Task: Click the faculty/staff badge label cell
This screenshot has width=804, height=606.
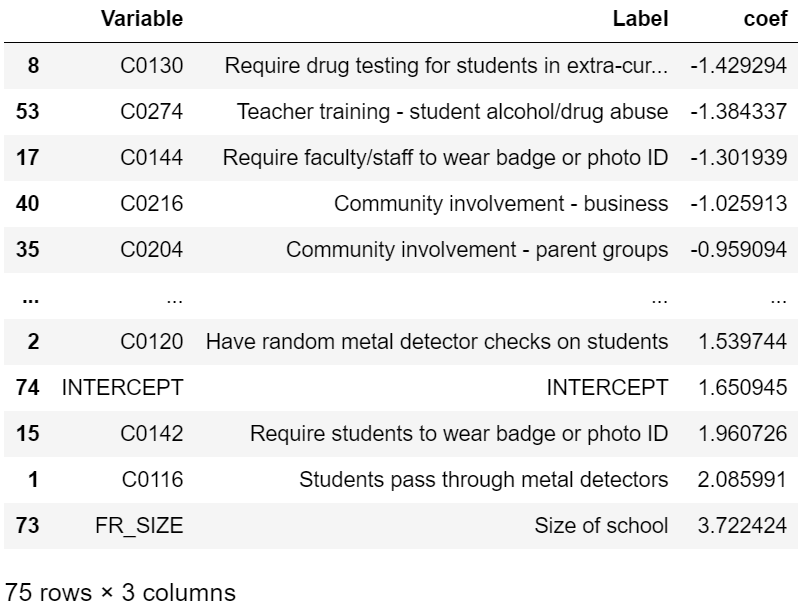Action: click(x=445, y=157)
